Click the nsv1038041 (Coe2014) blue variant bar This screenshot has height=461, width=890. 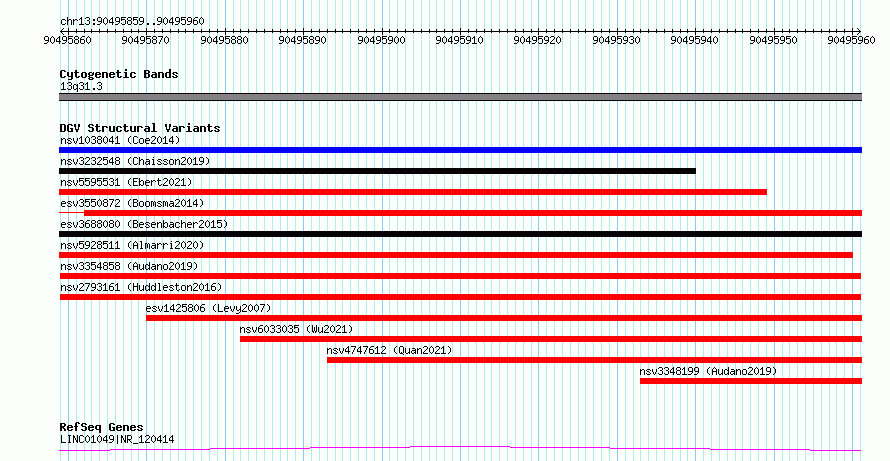point(460,150)
